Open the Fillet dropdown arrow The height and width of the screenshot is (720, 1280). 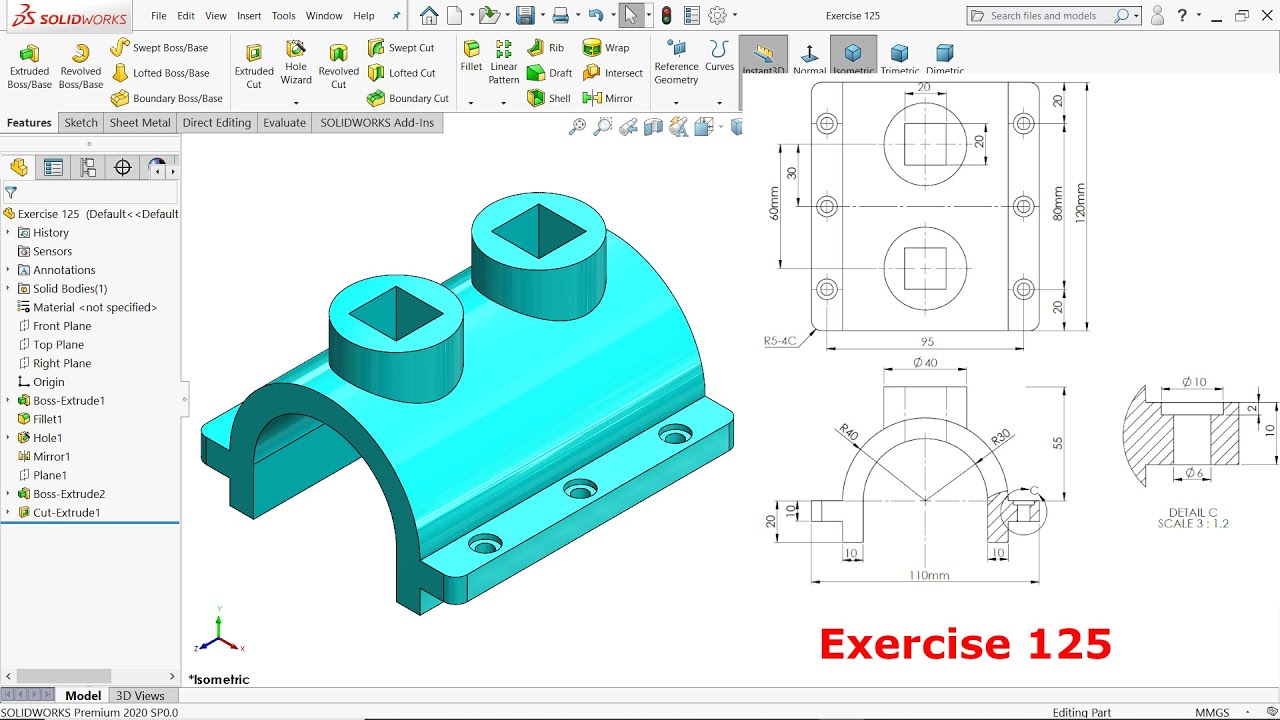tap(471, 102)
